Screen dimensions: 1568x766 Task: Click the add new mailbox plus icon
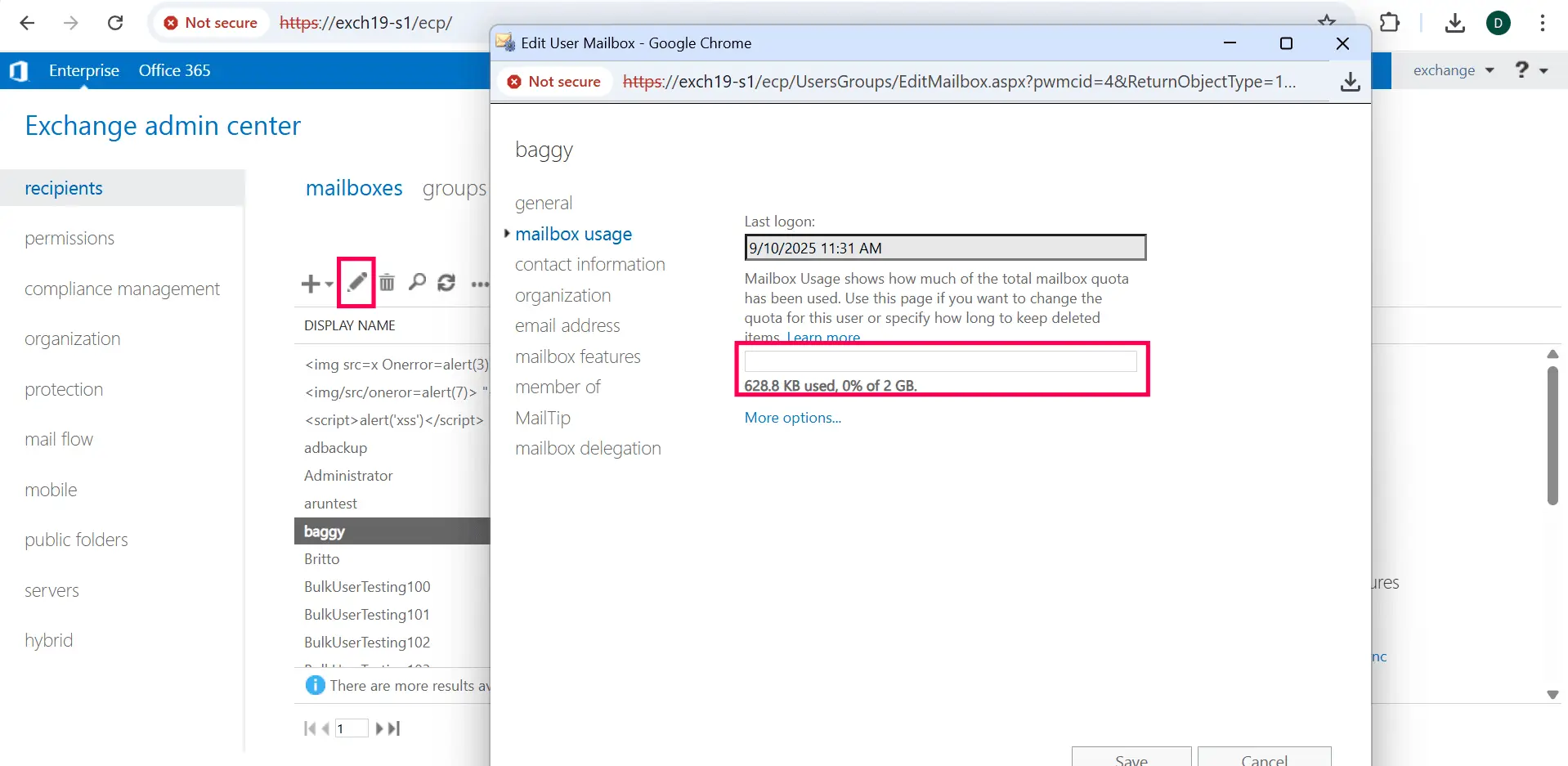[310, 284]
